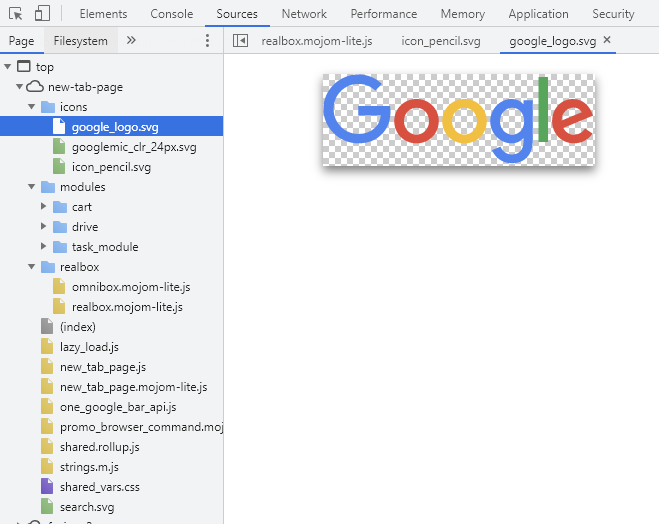Image resolution: width=659 pixels, height=524 pixels.
Task: Click the modules folder icon
Action: (48, 187)
